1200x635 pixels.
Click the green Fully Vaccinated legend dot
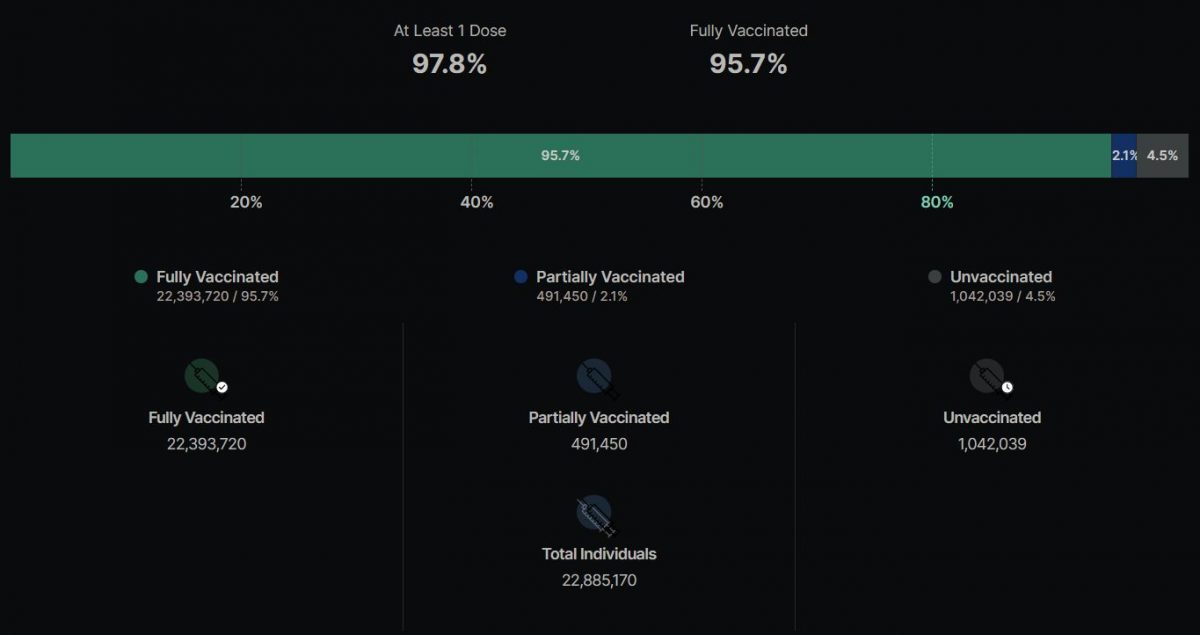click(141, 277)
